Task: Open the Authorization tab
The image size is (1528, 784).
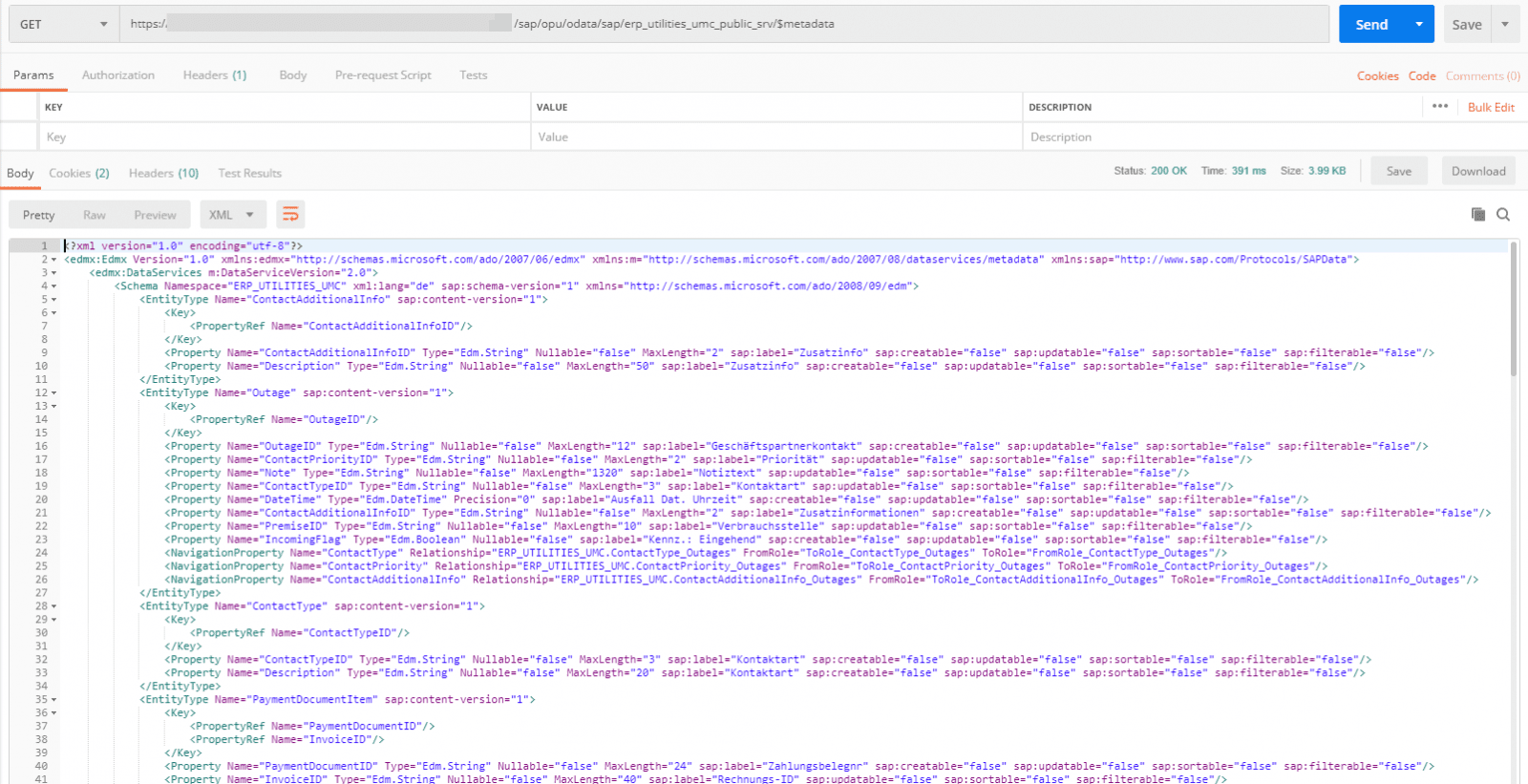Action: point(118,74)
